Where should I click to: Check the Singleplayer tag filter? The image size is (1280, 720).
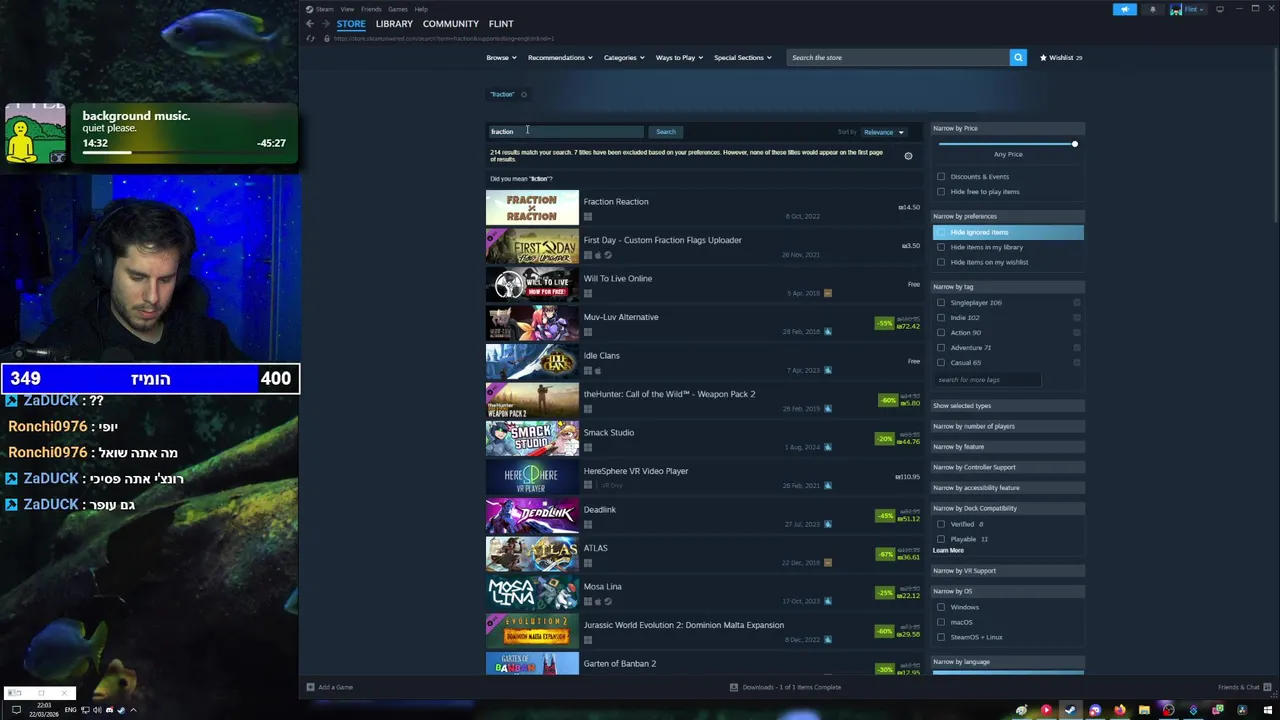pos(941,303)
